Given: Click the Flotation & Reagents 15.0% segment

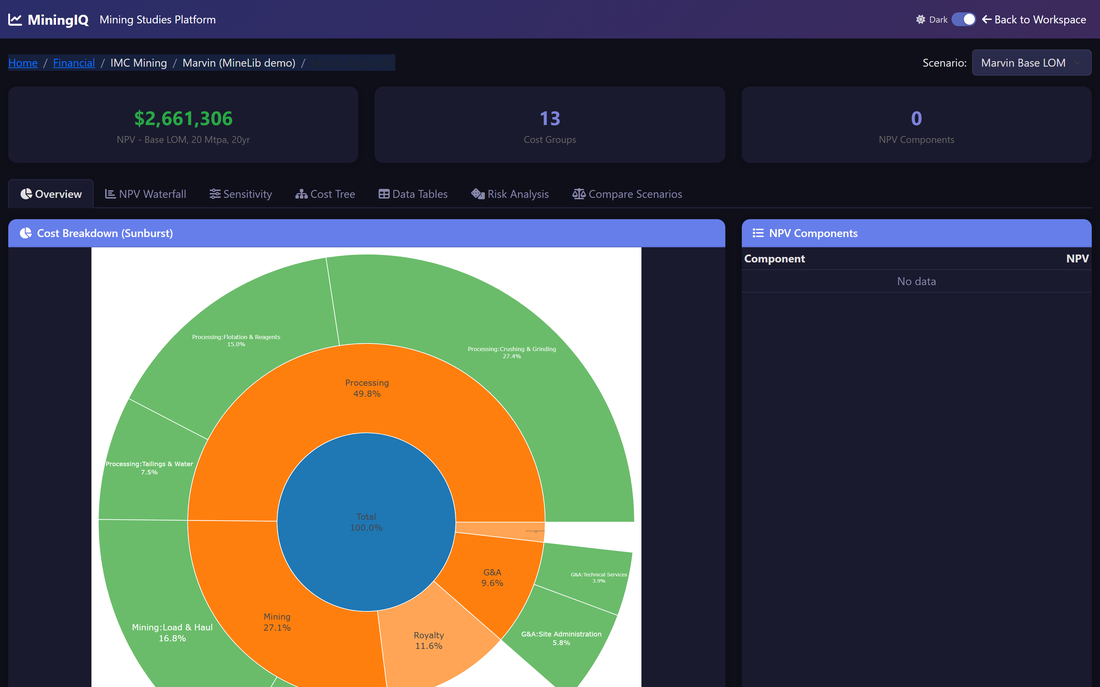Looking at the screenshot, I should pyautogui.click(x=236, y=340).
